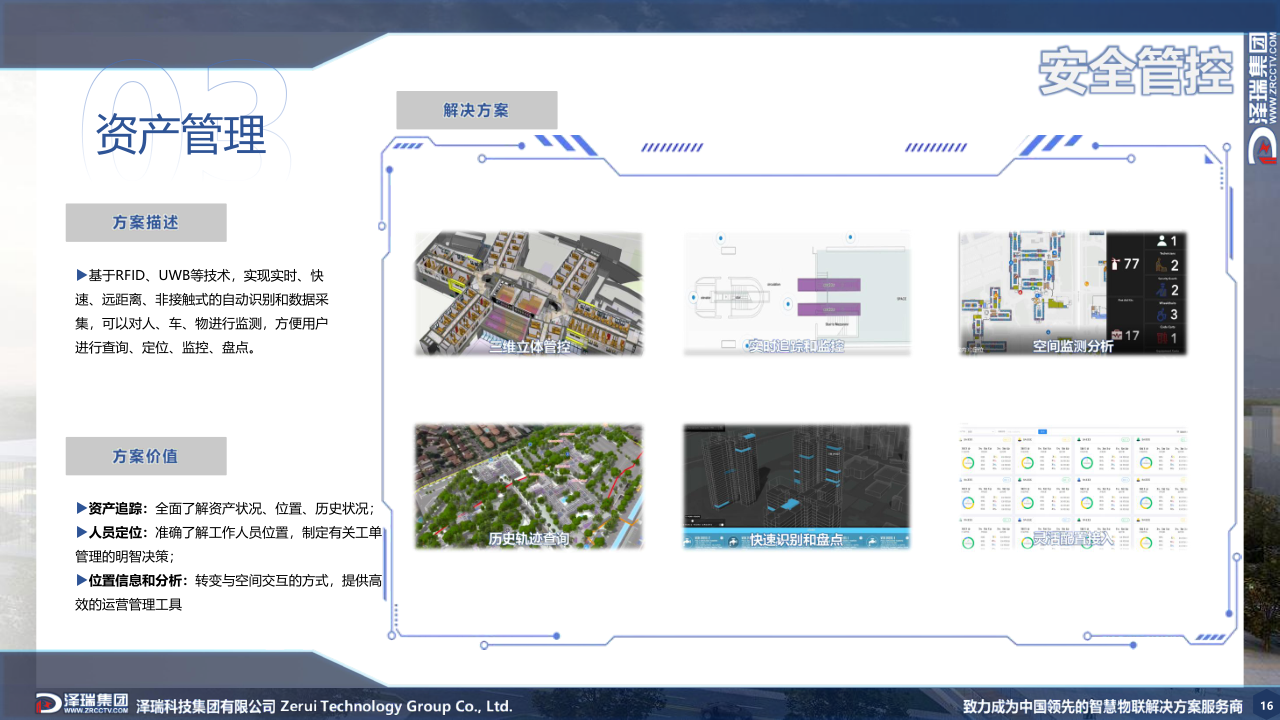Open the 实时追踪和监控 floor plan image
Viewport: 1280px width, 720px height.
point(796,293)
